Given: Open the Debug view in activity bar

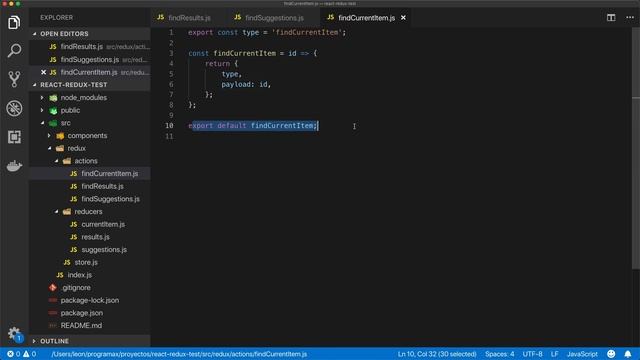Looking at the screenshot, I should 14,108.
